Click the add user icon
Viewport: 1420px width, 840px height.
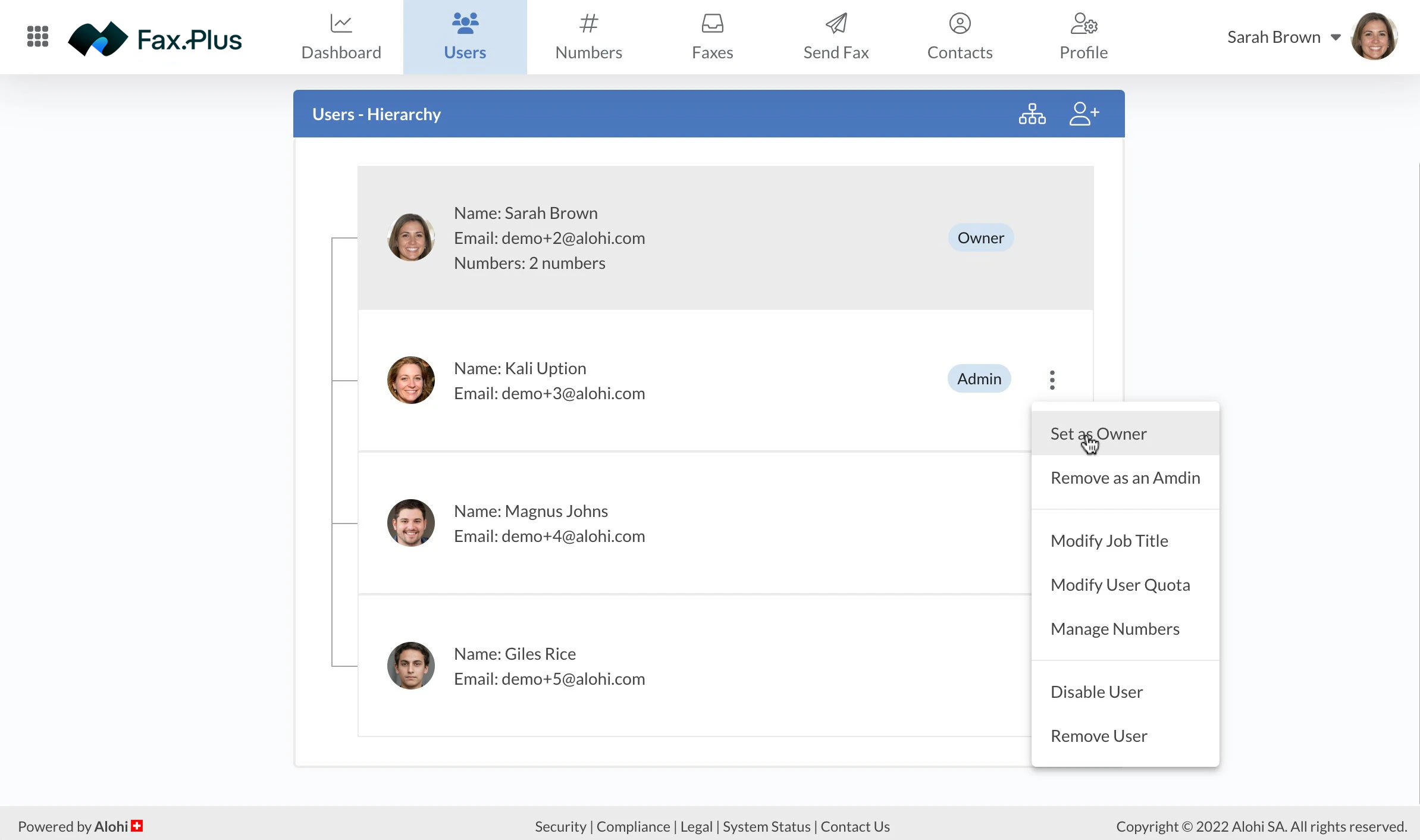pyautogui.click(x=1084, y=114)
